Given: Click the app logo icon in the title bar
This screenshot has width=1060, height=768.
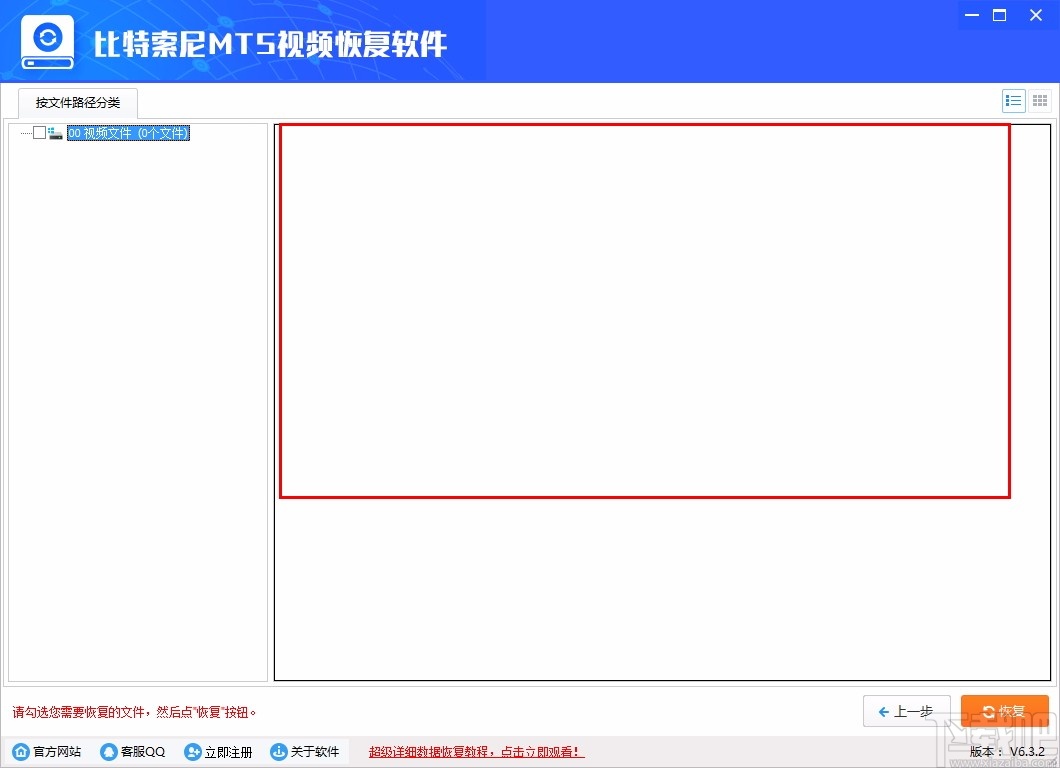Looking at the screenshot, I should [46, 40].
